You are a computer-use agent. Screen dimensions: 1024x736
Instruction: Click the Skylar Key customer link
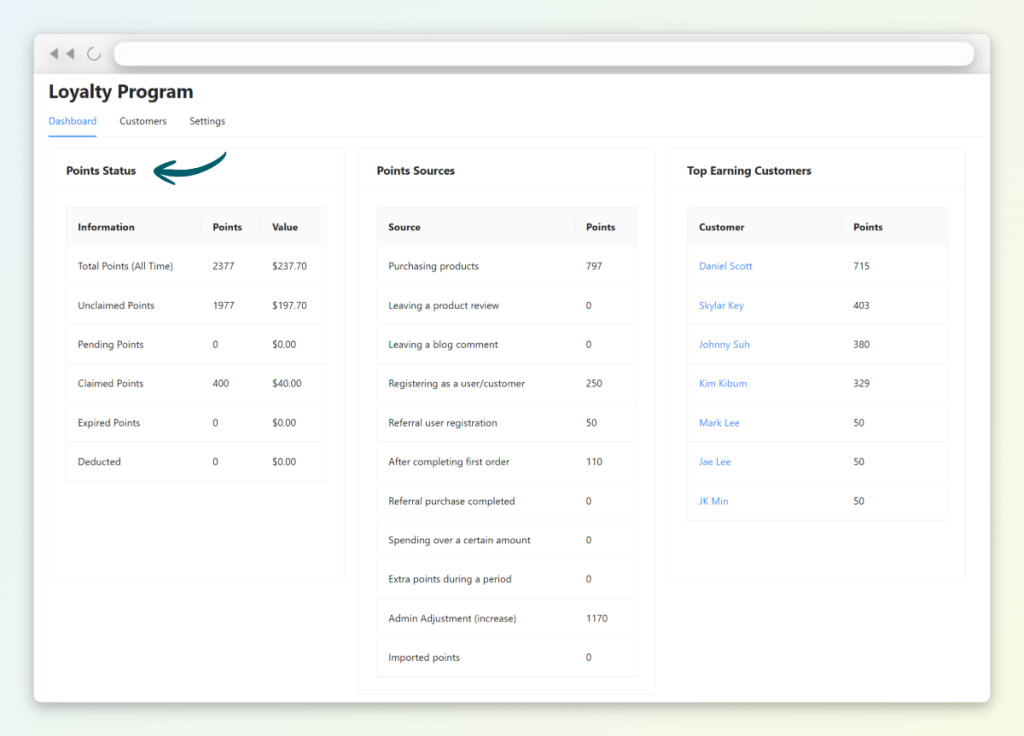(721, 305)
